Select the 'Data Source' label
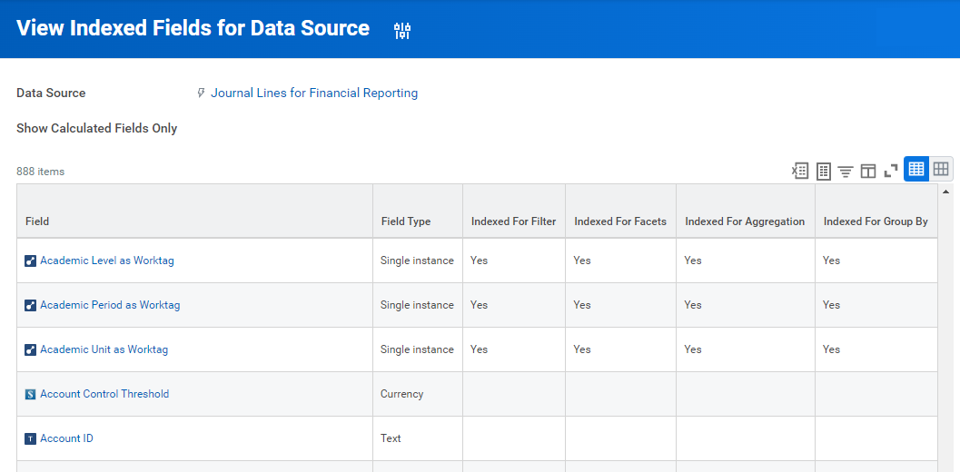Image resolution: width=960 pixels, height=472 pixels. [x=51, y=93]
